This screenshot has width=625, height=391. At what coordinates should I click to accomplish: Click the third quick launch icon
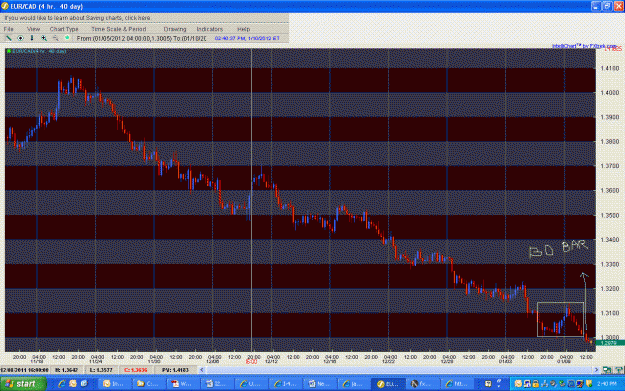(84, 384)
